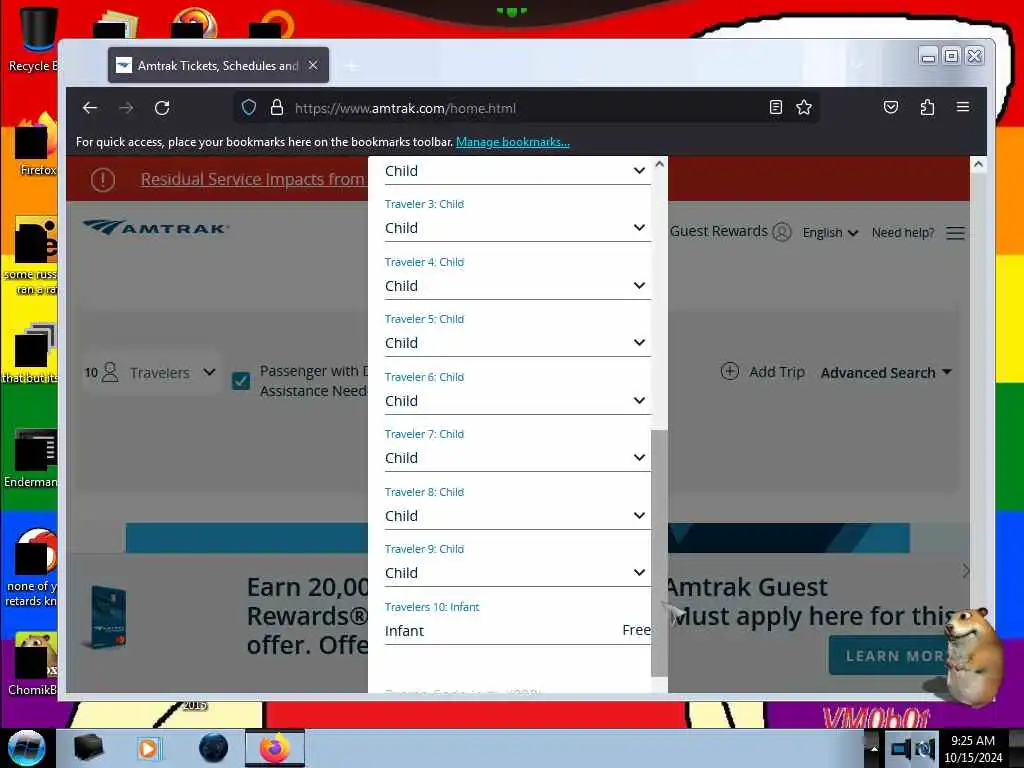The height and width of the screenshot is (768, 1024).
Task: Open the volume tray icon
Action: [924, 748]
